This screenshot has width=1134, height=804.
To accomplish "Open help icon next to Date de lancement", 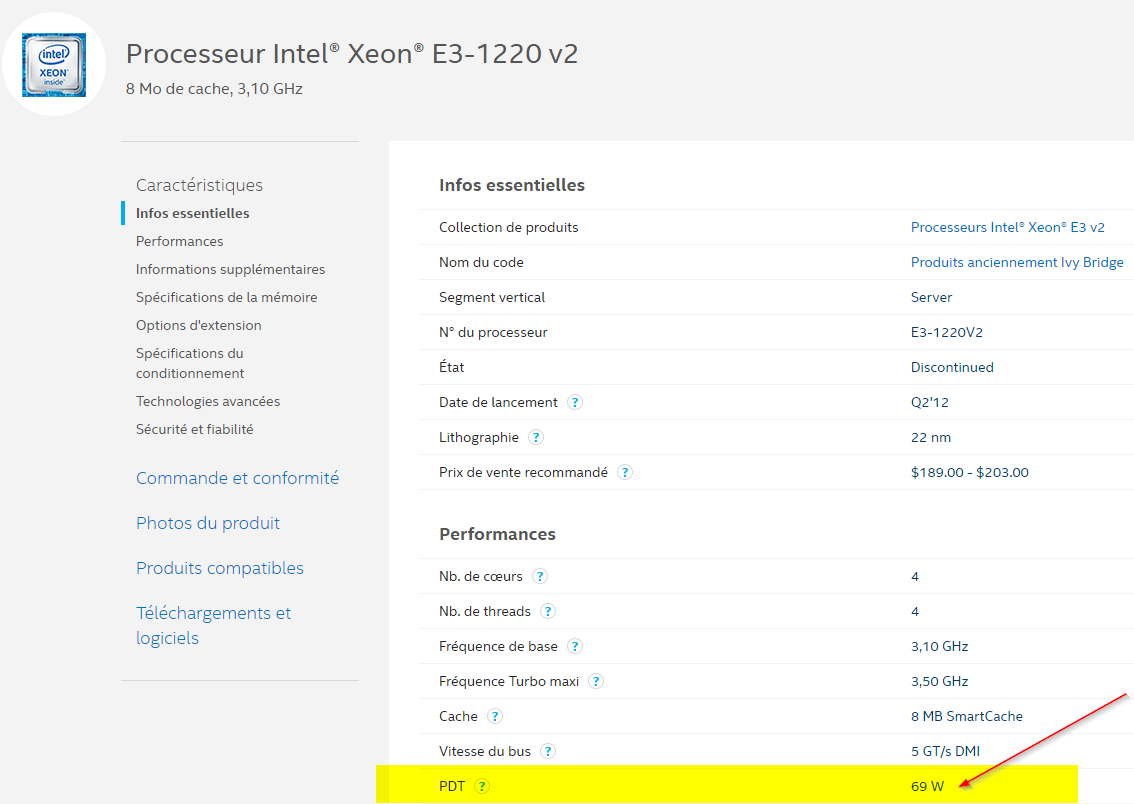I will 575,402.
